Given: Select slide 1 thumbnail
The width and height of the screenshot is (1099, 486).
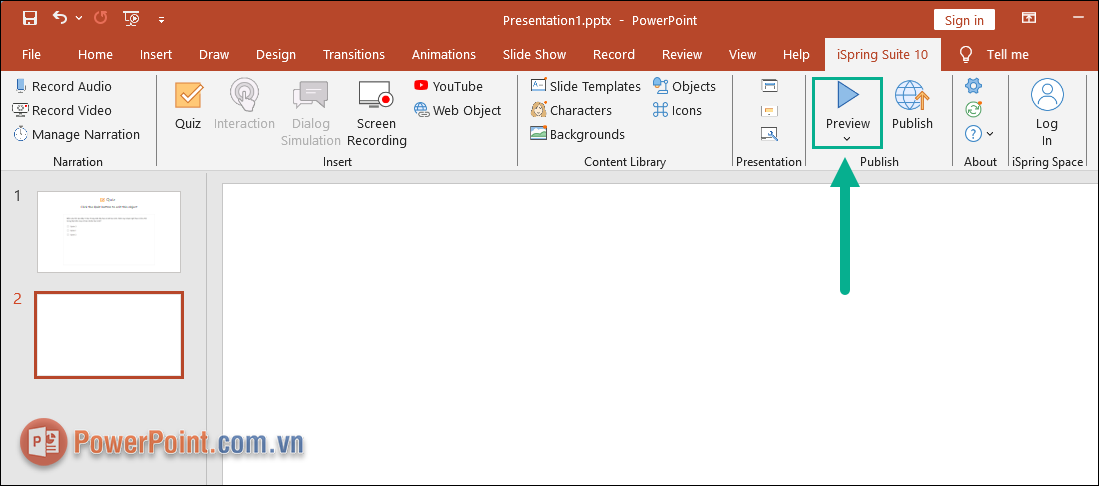Looking at the screenshot, I should [x=109, y=231].
